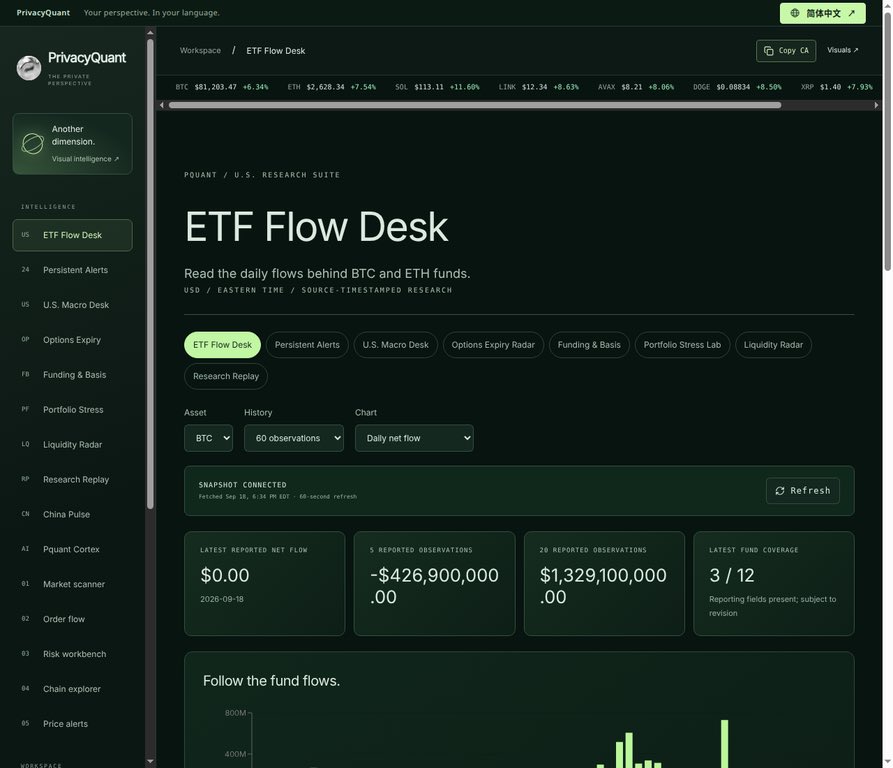The height and width of the screenshot is (768, 893).
Task: Open Pquant Cortex in sidebar
Action: tap(72, 549)
